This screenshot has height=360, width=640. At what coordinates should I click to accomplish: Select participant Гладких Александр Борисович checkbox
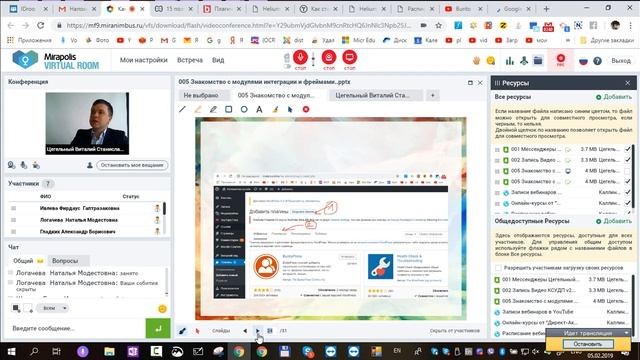tap(13, 231)
